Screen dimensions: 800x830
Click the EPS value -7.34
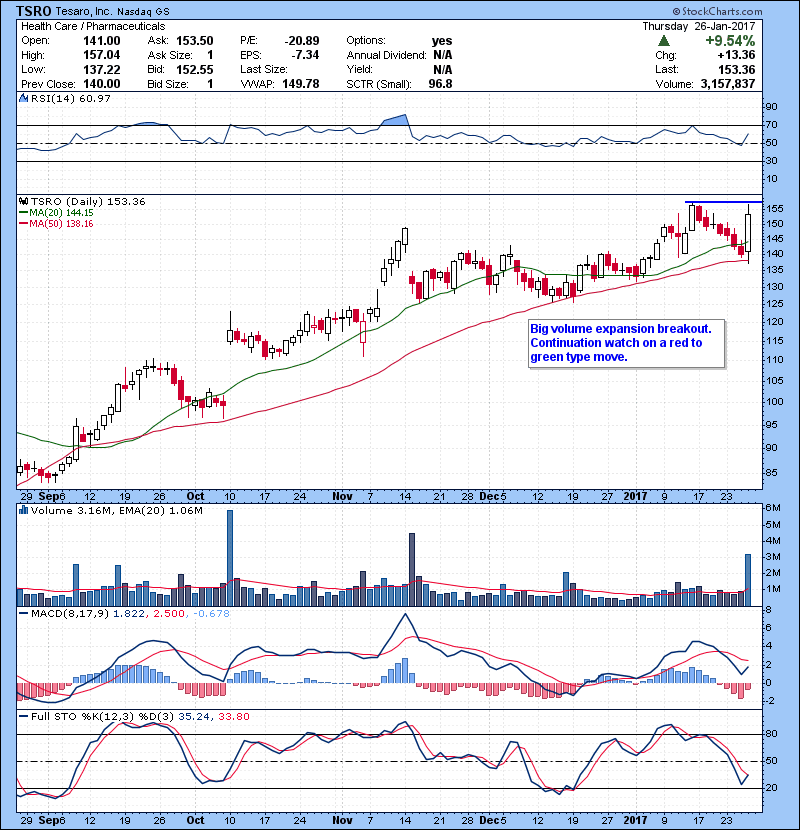tap(305, 55)
